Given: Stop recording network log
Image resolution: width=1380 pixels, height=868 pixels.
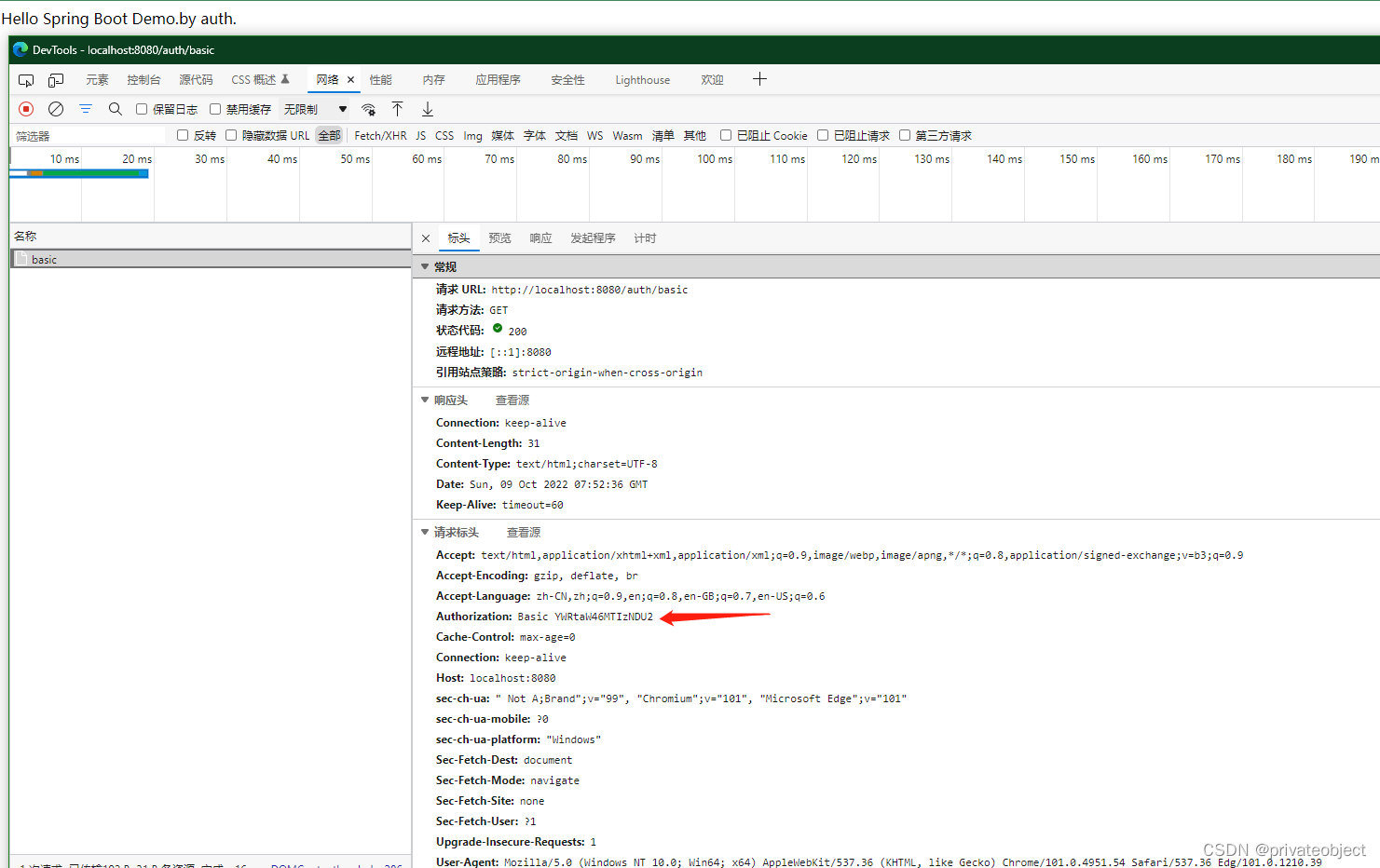Looking at the screenshot, I should 26,109.
